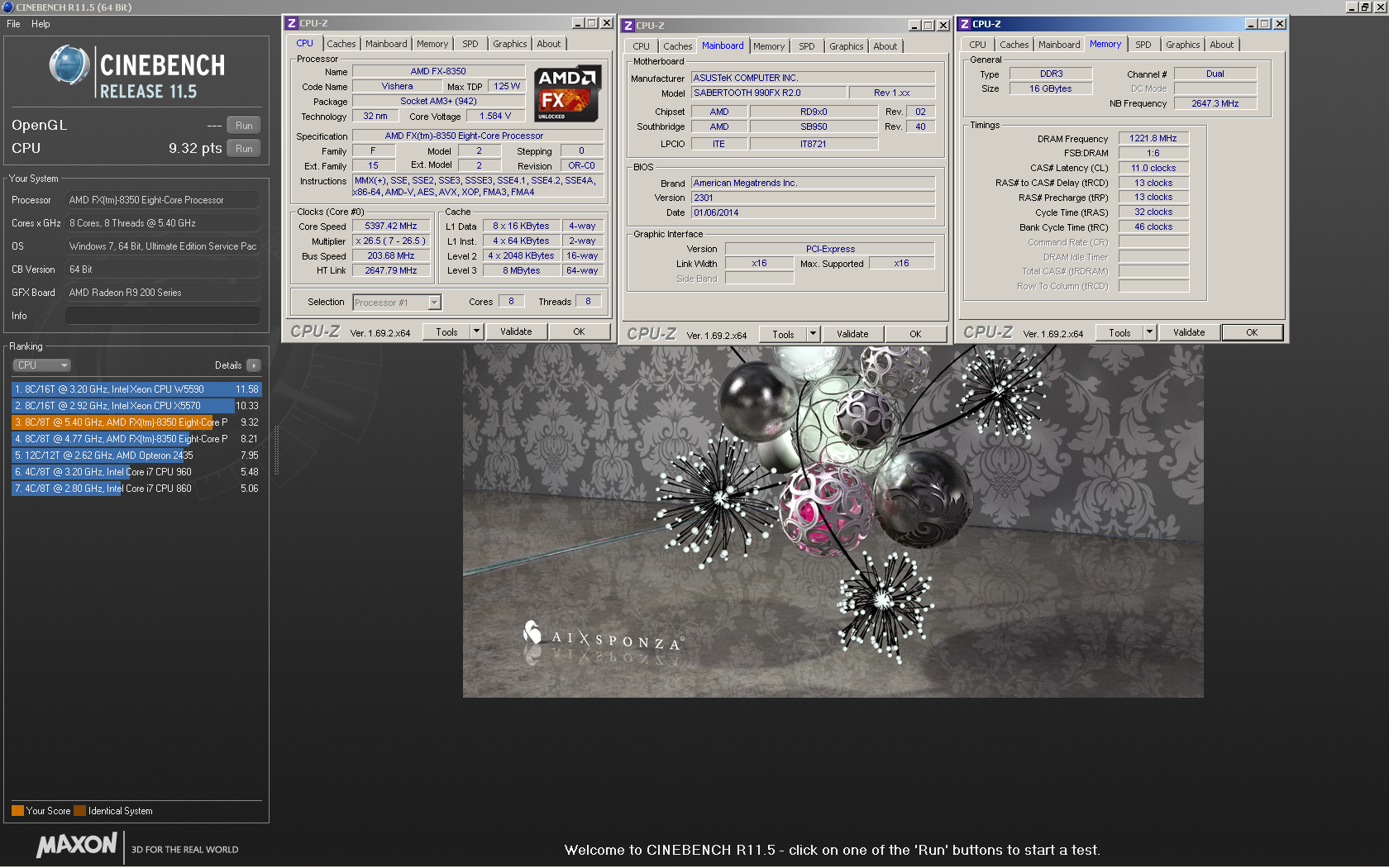1389x868 pixels.
Task: Switch to Caches tab in Mainboard window
Action: coord(678,47)
